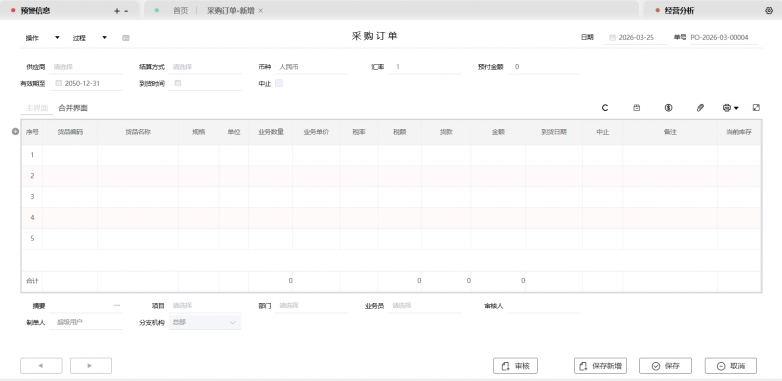Click the 审核人 field
Image resolution: width=782 pixels, height=381 pixels.
coord(544,306)
